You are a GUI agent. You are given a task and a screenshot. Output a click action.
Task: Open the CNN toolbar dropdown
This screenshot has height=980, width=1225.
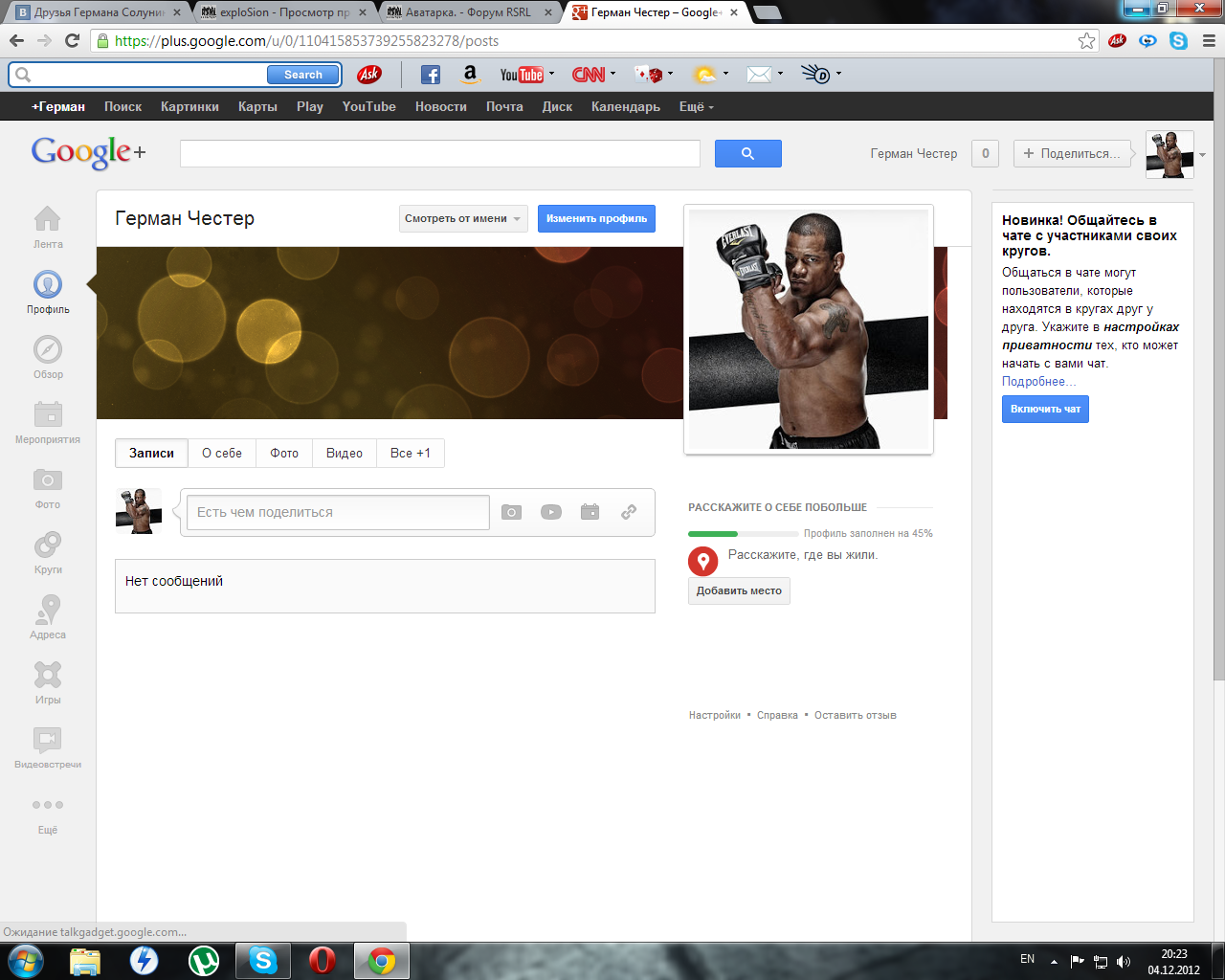[612, 74]
